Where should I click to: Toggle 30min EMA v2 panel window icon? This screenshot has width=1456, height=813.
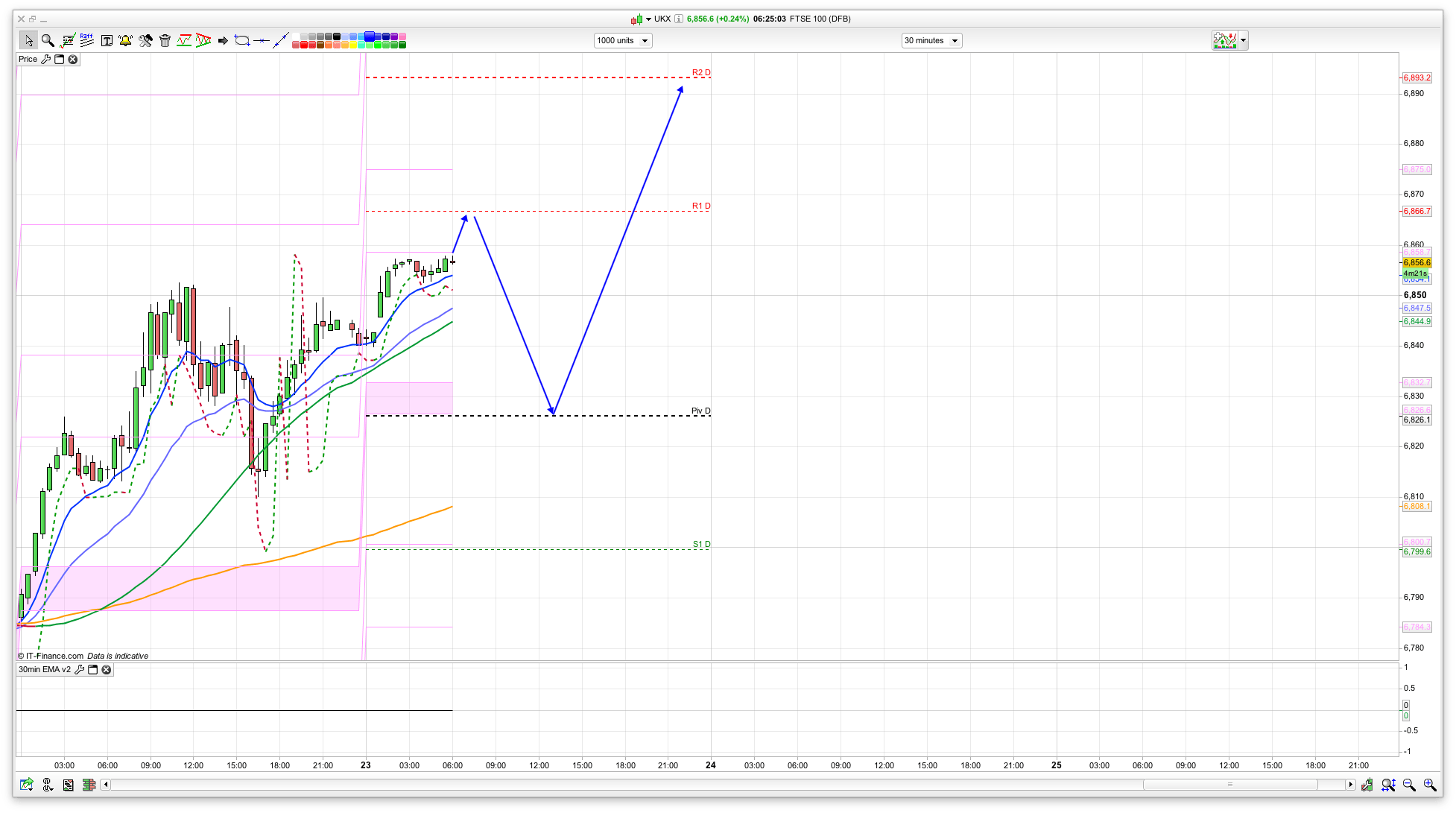[x=93, y=670]
